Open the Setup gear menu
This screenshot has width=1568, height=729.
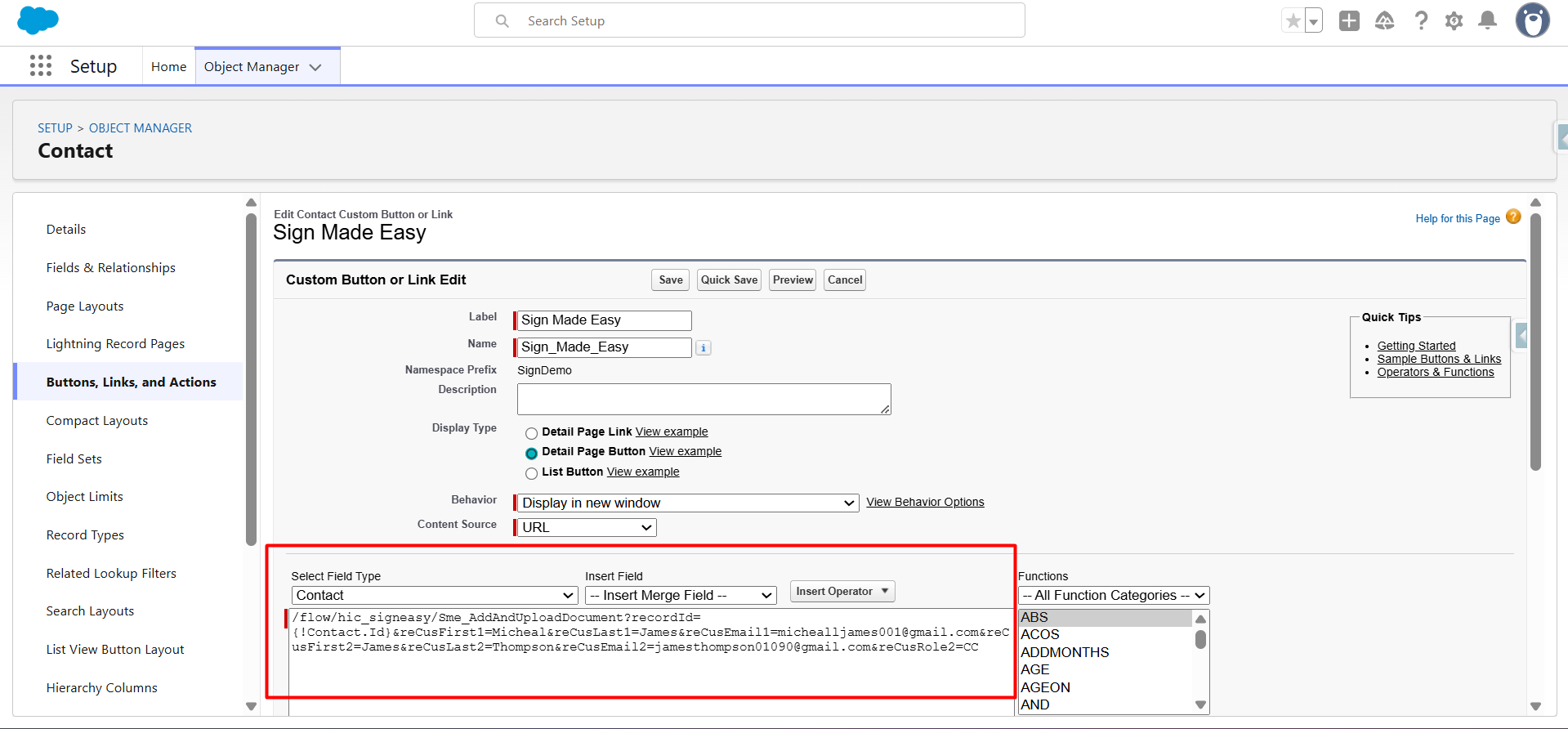tap(1454, 21)
